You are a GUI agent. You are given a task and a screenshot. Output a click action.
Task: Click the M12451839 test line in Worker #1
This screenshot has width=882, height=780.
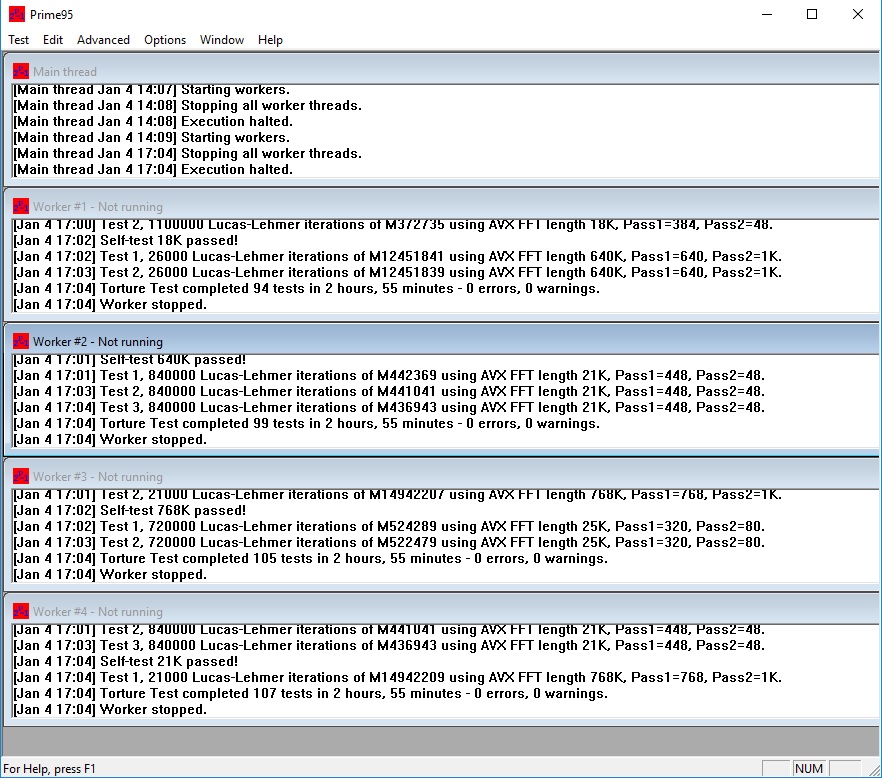398,272
